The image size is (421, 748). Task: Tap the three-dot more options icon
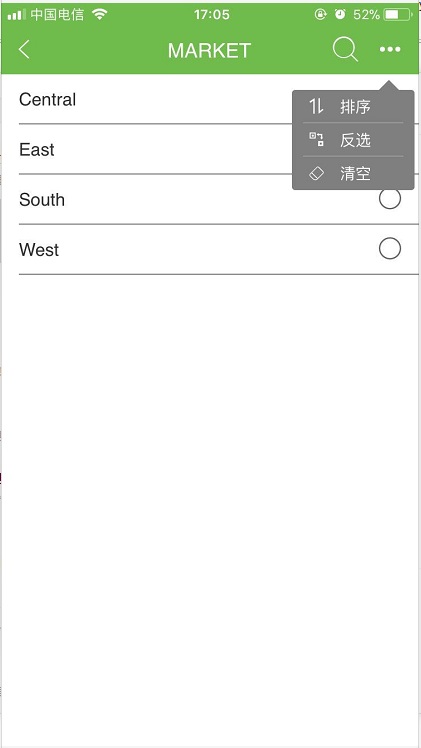390,49
